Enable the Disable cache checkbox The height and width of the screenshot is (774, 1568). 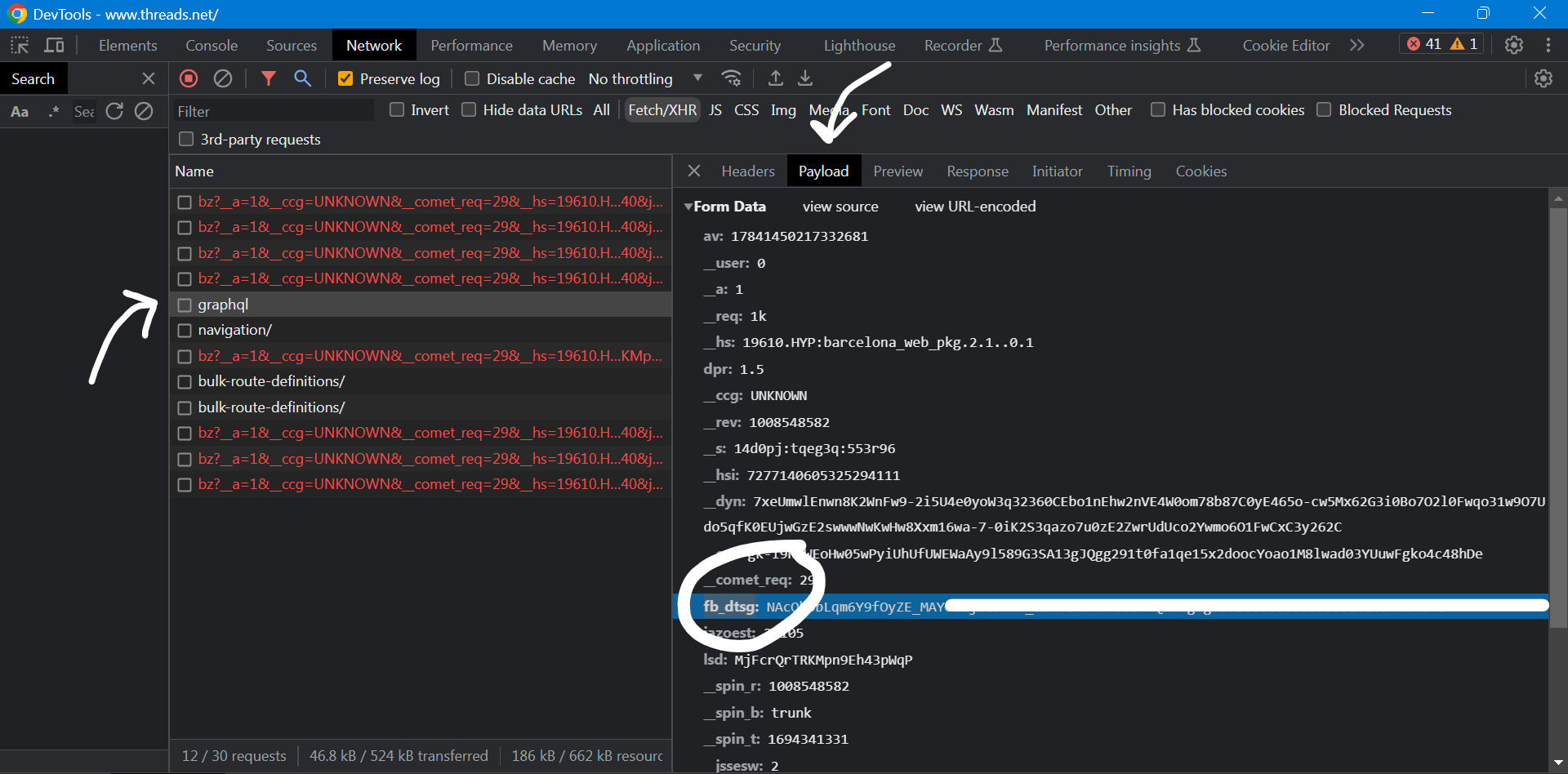pos(471,78)
